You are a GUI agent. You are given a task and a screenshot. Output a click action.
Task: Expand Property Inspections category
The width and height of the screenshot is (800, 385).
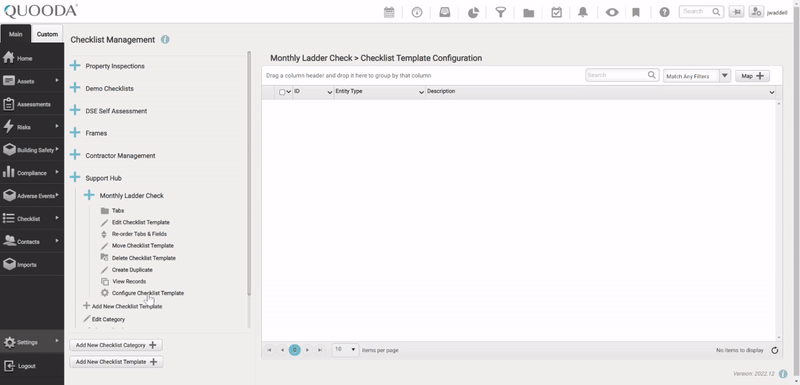click(x=75, y=65)
